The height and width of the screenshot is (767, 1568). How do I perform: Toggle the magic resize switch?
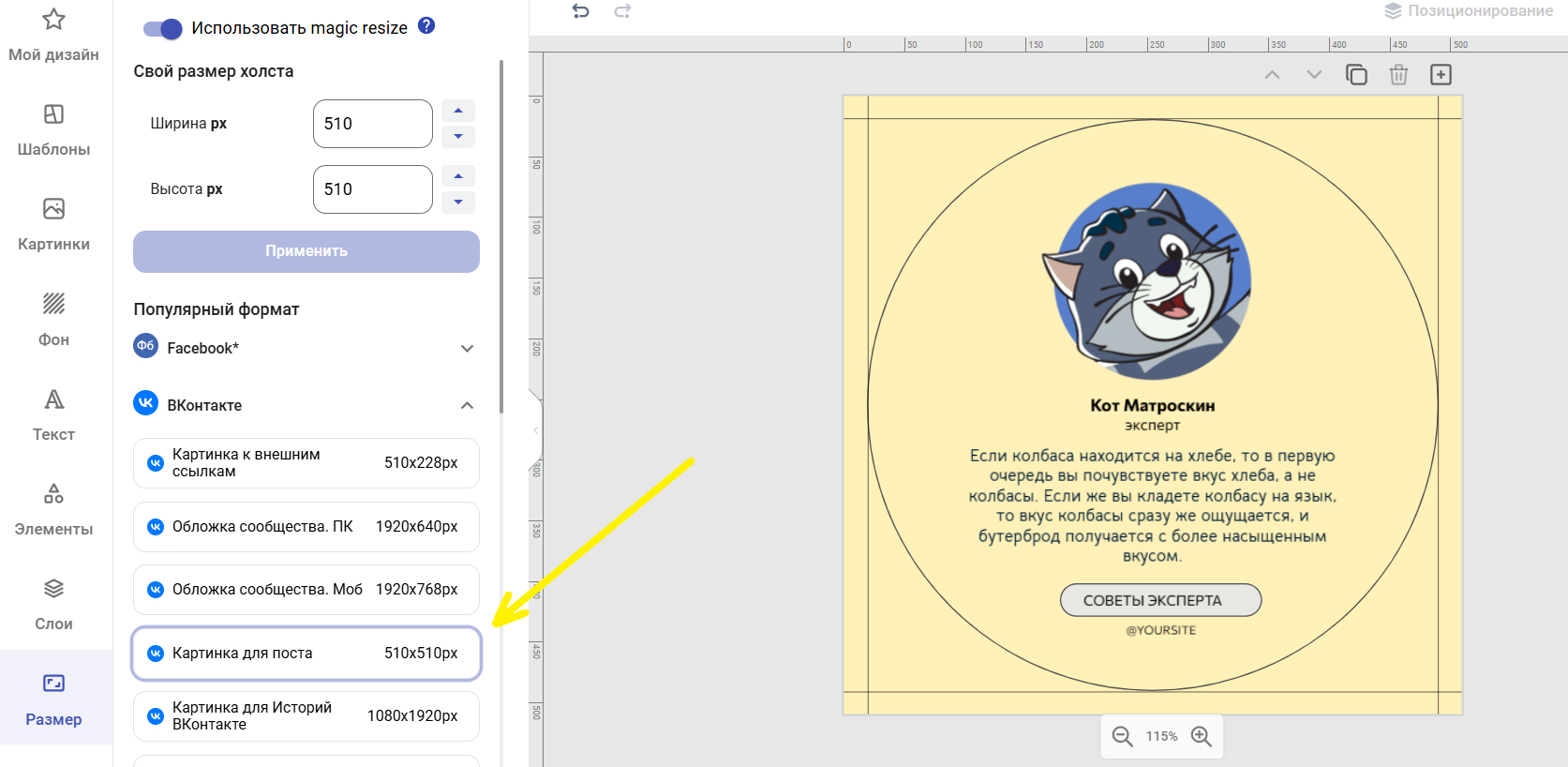[162, 28]
